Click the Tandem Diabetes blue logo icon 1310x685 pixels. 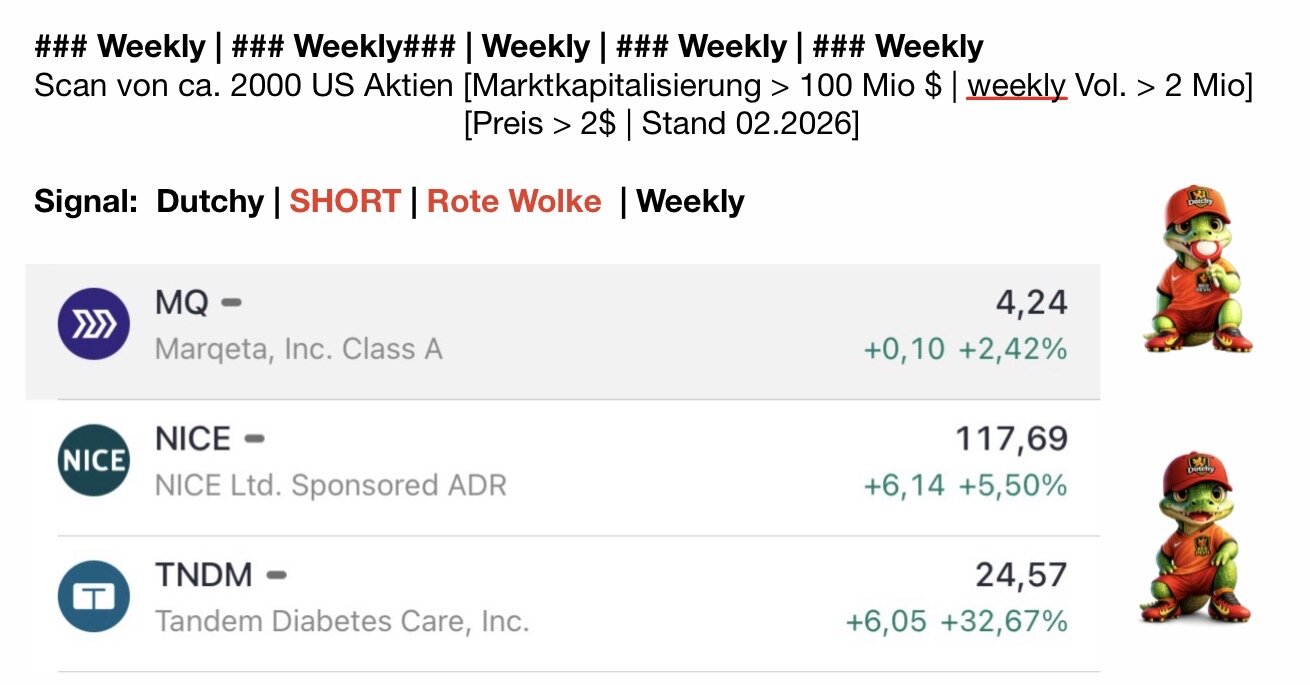pyautogui.click(x=93, y=596)
